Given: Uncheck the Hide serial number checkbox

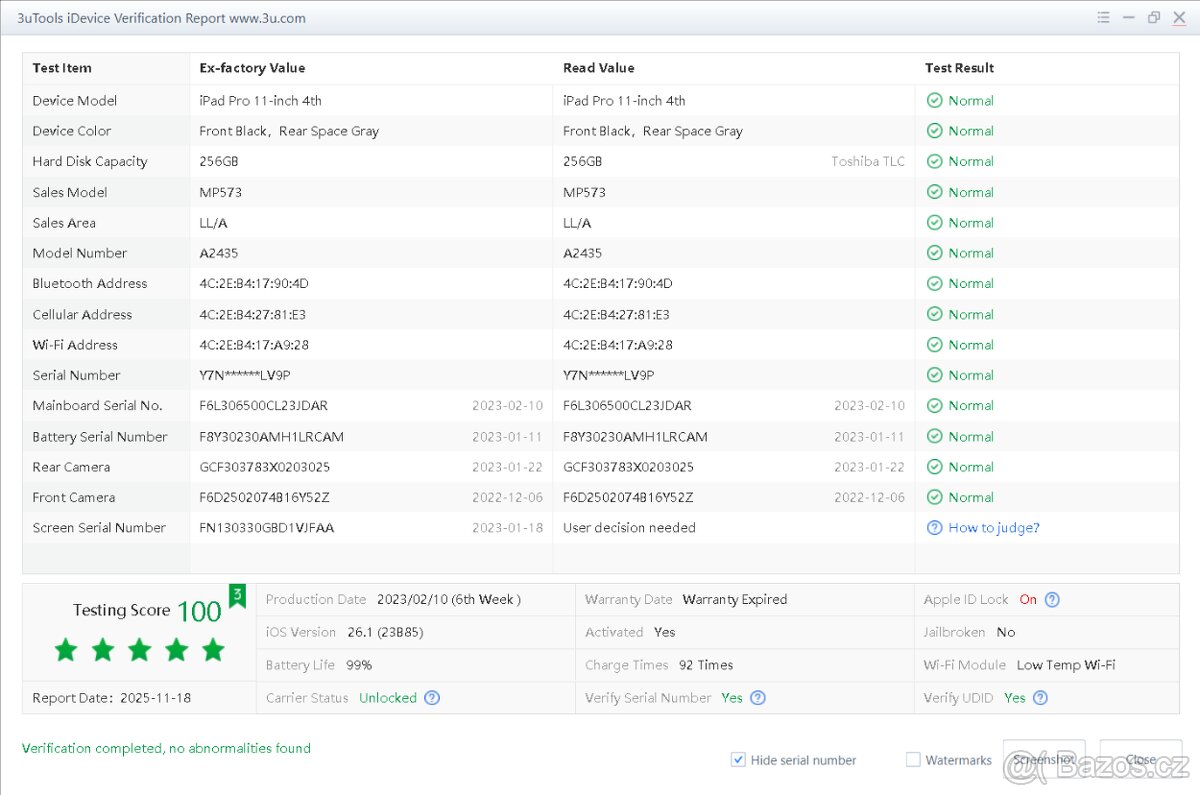Looking at the screenshot, I should pyautogui.click(x=738, y=760).
